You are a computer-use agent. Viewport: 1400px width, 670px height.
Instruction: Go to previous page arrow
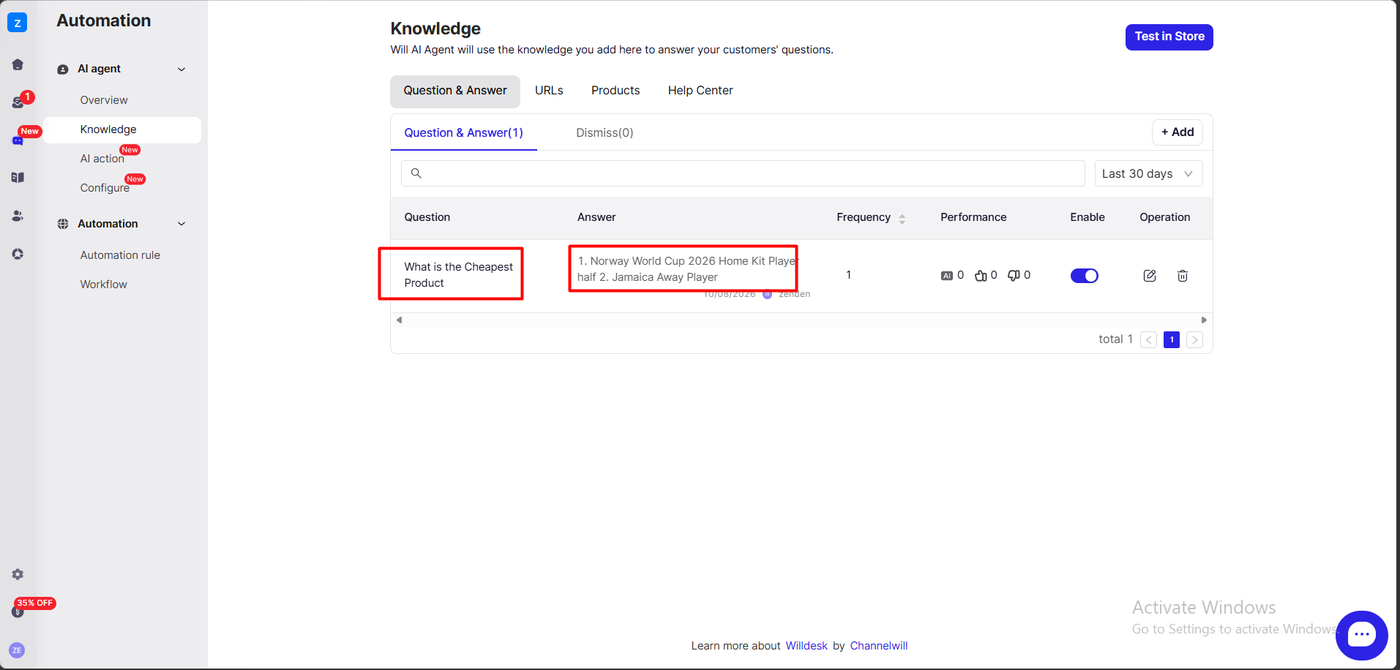point(1148,340)
